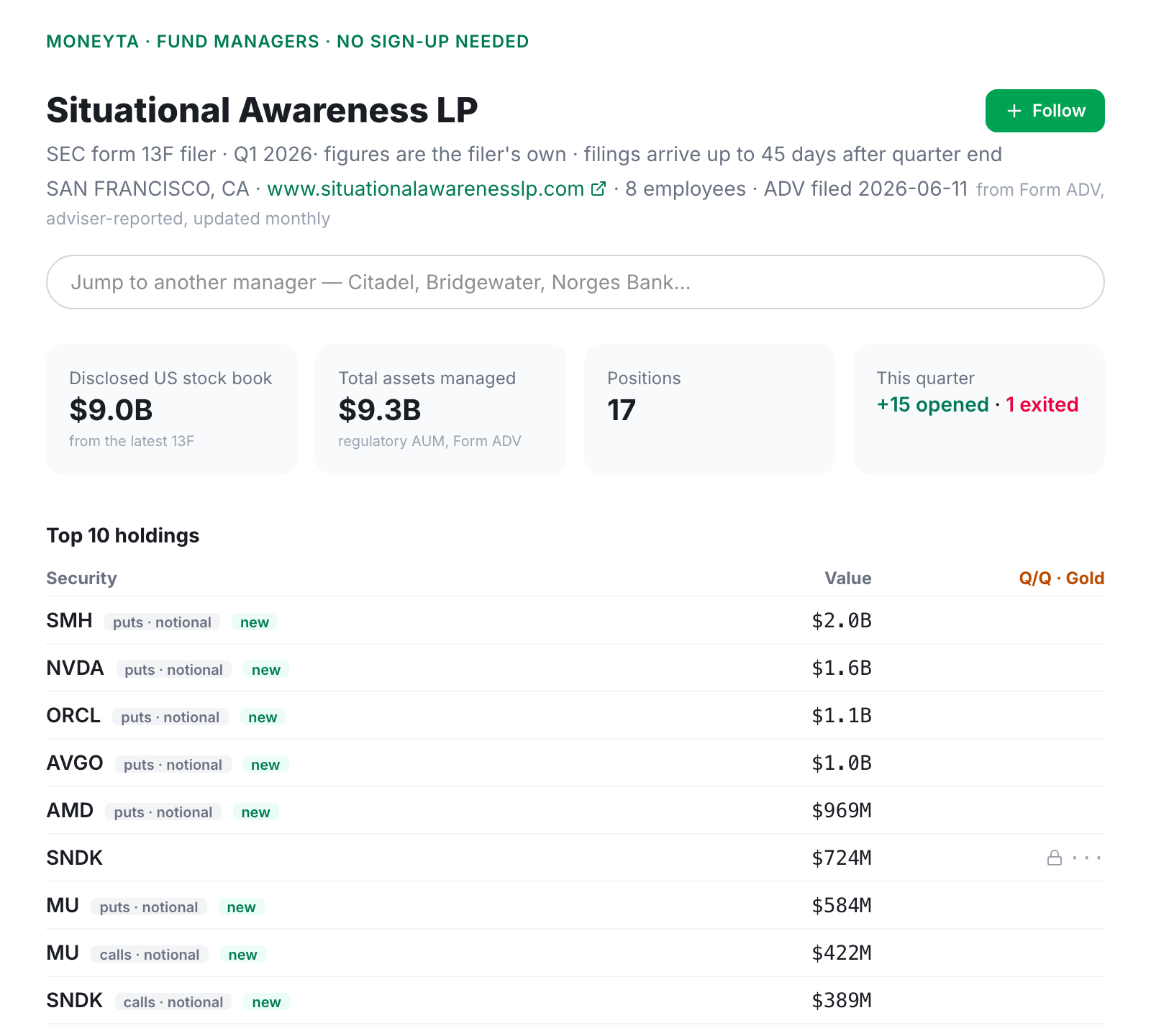Focus the Jump to another manager search
The image size is (1151, 1036).
pos(575,282)
